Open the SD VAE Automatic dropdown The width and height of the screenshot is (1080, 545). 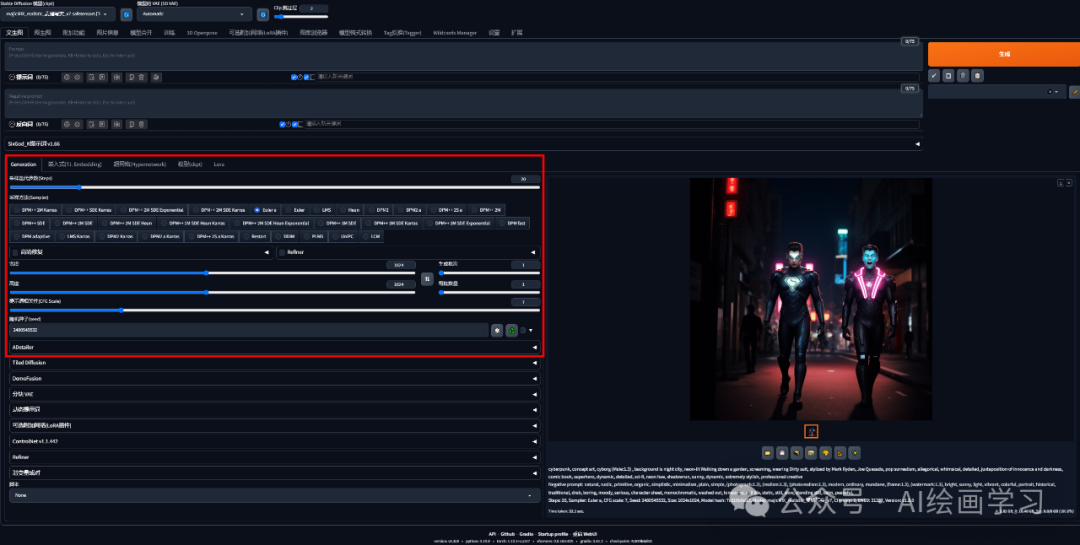(x=194, y=14)
